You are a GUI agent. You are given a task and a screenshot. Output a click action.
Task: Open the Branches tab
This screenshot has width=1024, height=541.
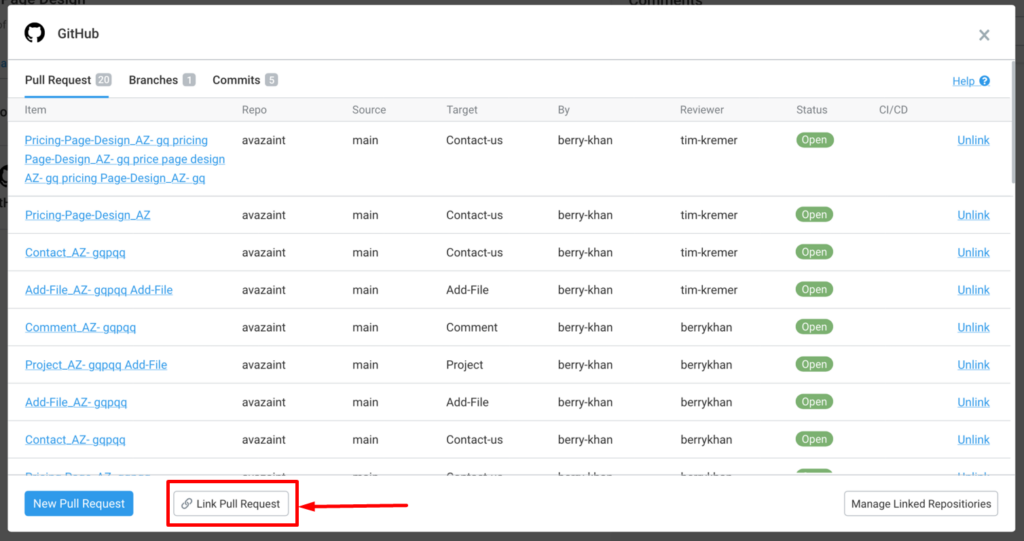pos(161,80)
